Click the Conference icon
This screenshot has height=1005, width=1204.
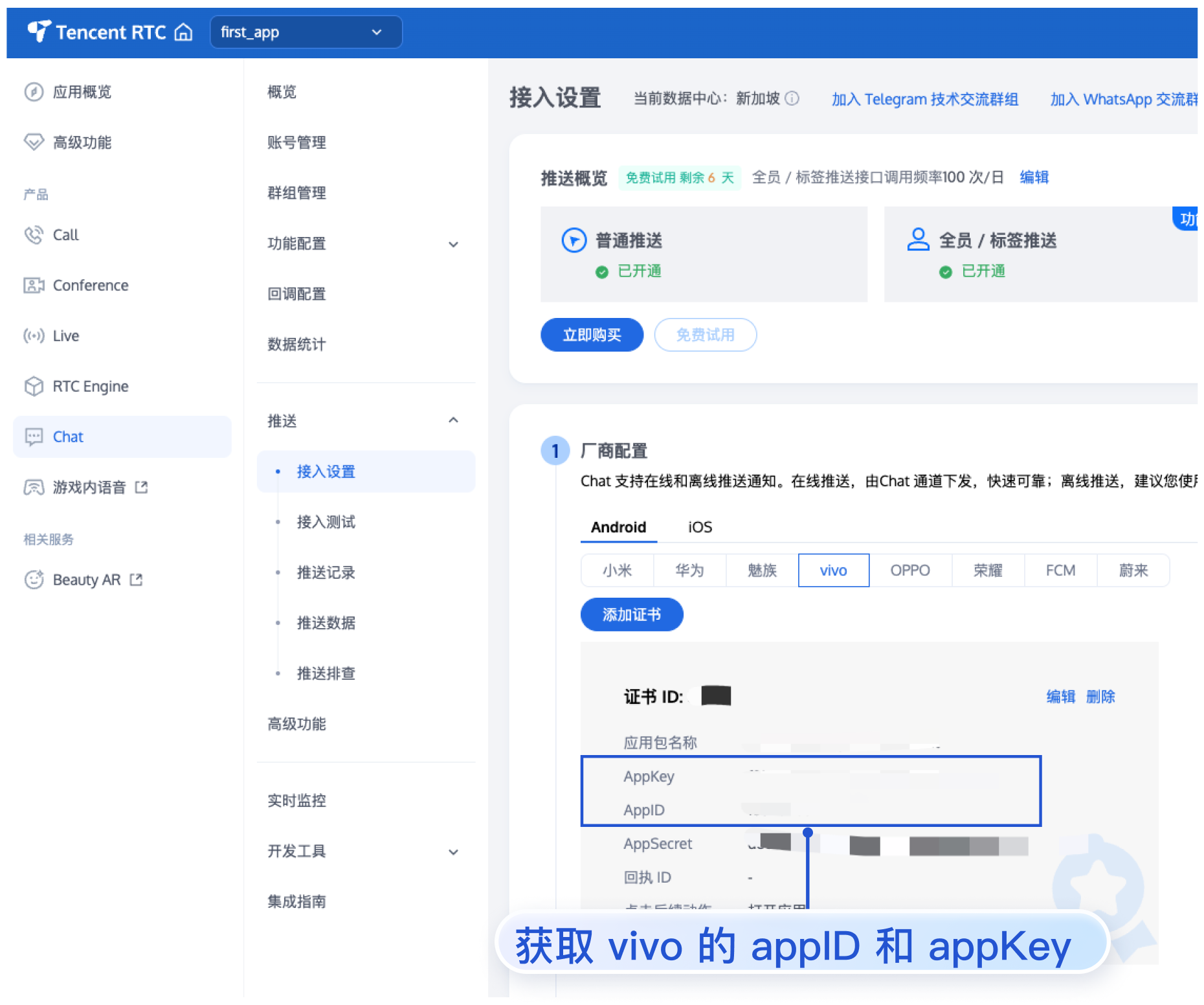click(x=34, y=286)
